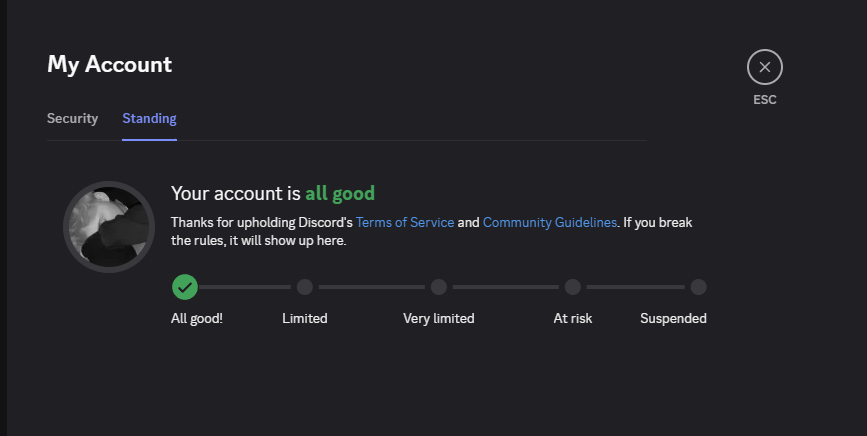Click the Very limited status dot
Viewport: 867px width, 436px height.
coord(439,287)
